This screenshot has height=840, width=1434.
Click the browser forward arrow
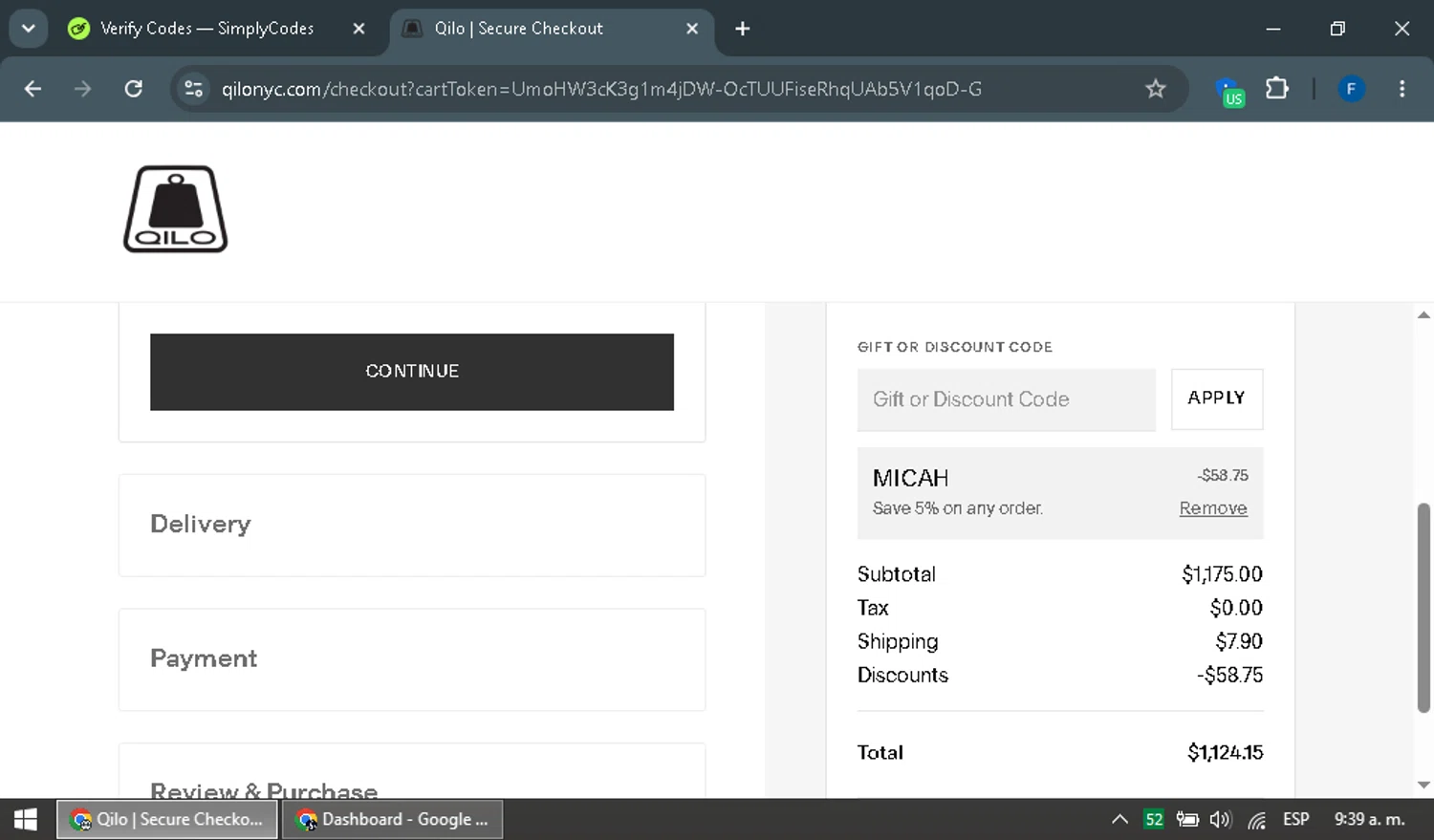click(83, 89)
